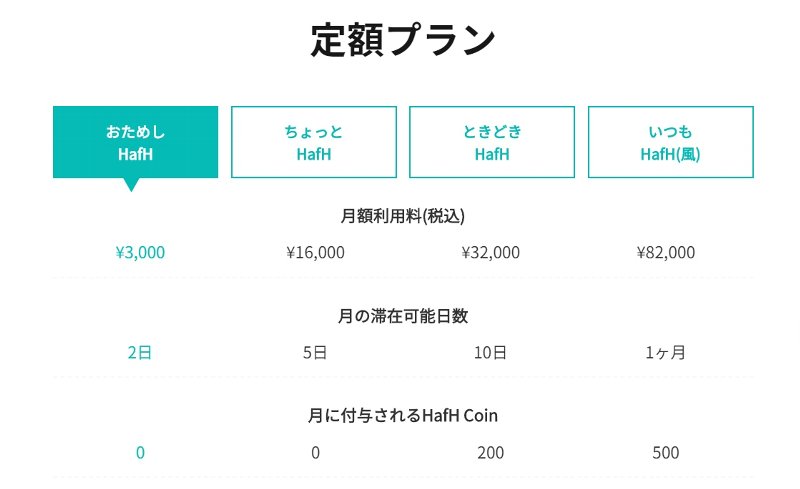Click the 2日 stay days value

pyautogui.click(x=140, y=352)
